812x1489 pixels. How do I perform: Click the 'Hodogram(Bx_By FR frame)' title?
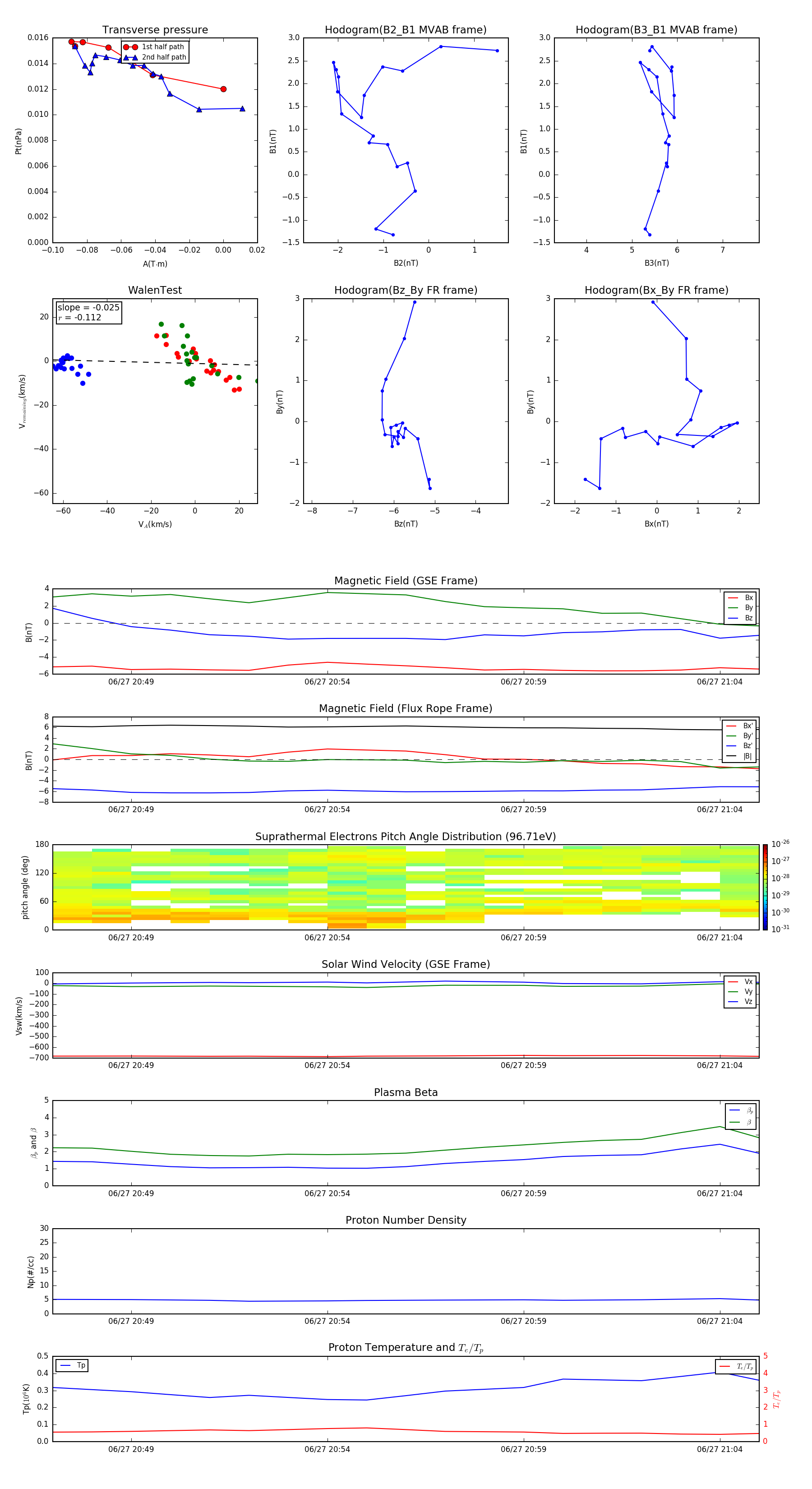656,290
